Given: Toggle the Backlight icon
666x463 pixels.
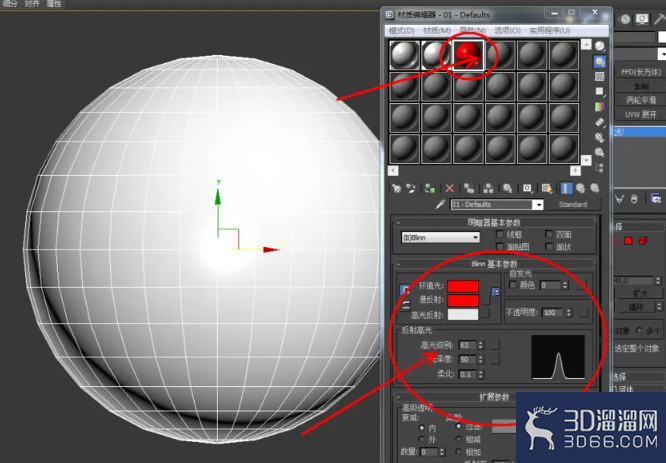Looking at the screenshot, I should [x=599, y=62].
